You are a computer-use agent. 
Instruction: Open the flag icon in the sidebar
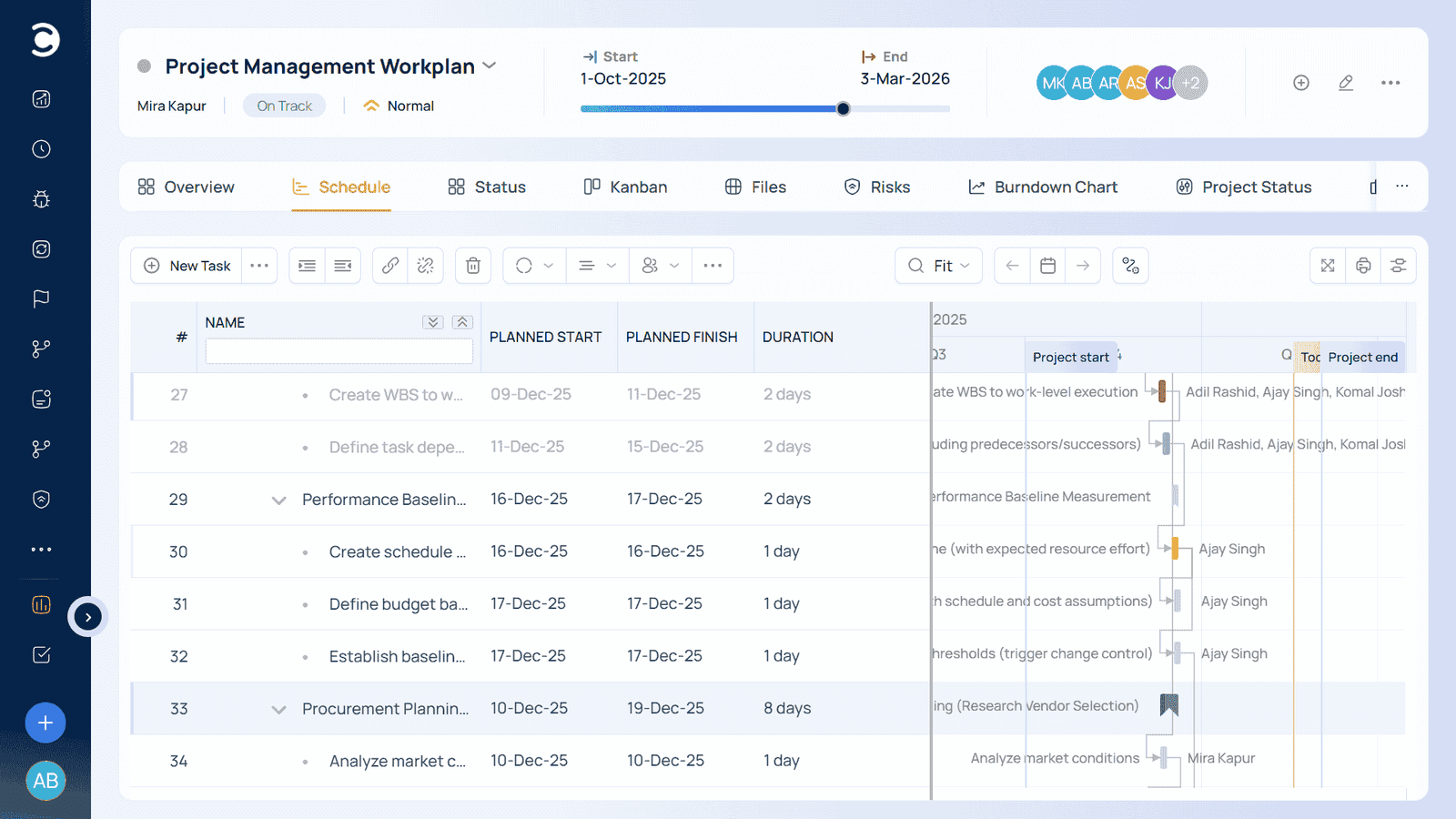coord(41,298)
